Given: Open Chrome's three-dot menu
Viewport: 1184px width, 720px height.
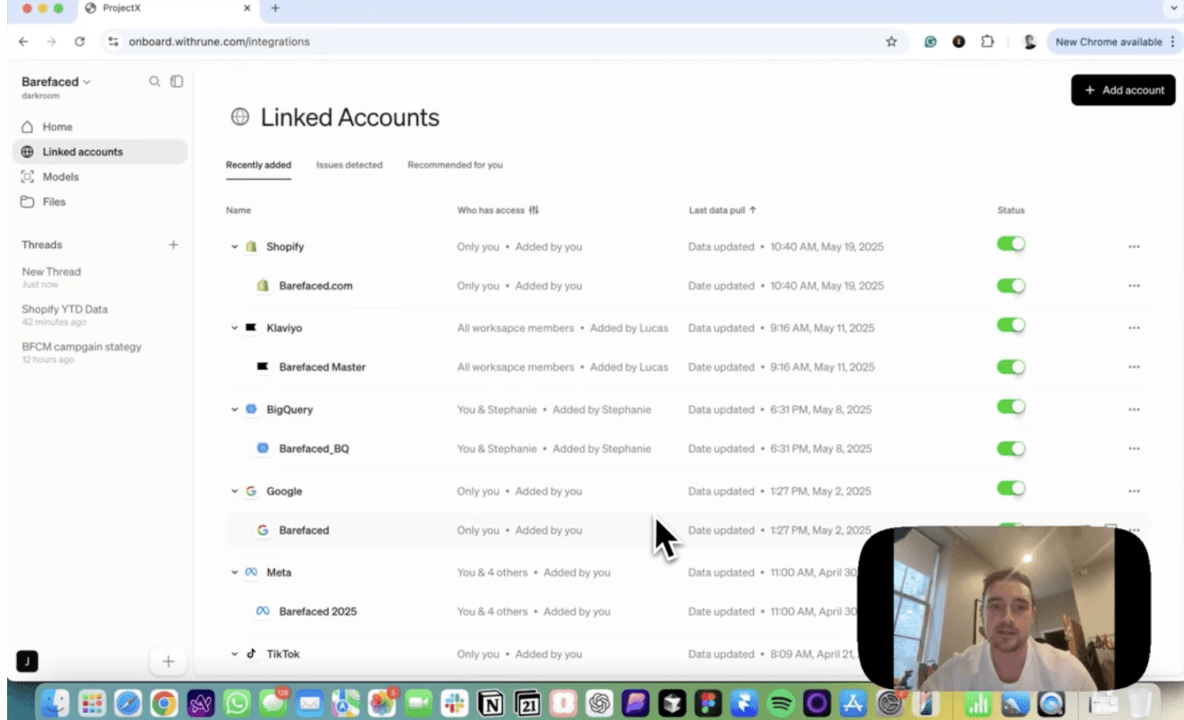Looking at the screenshot, I should point(1173,42).
